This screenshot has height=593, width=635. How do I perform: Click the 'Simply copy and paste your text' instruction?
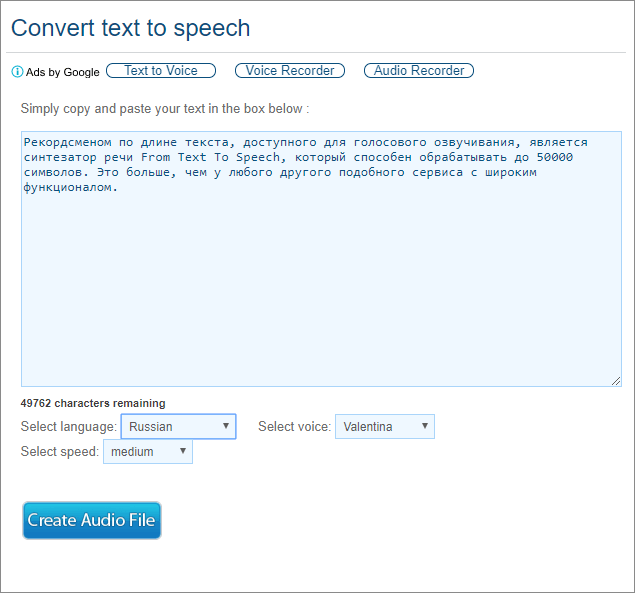coord(165,109)
